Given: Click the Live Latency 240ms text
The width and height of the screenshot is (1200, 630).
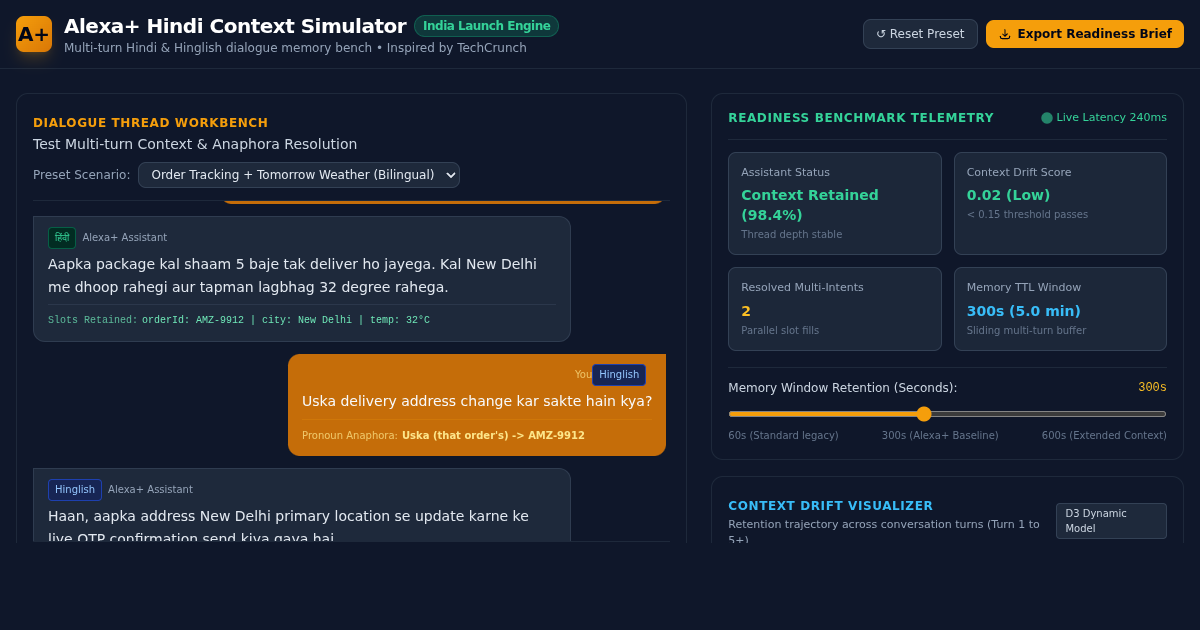Looking at the screenshot, I should [1111, 118].
